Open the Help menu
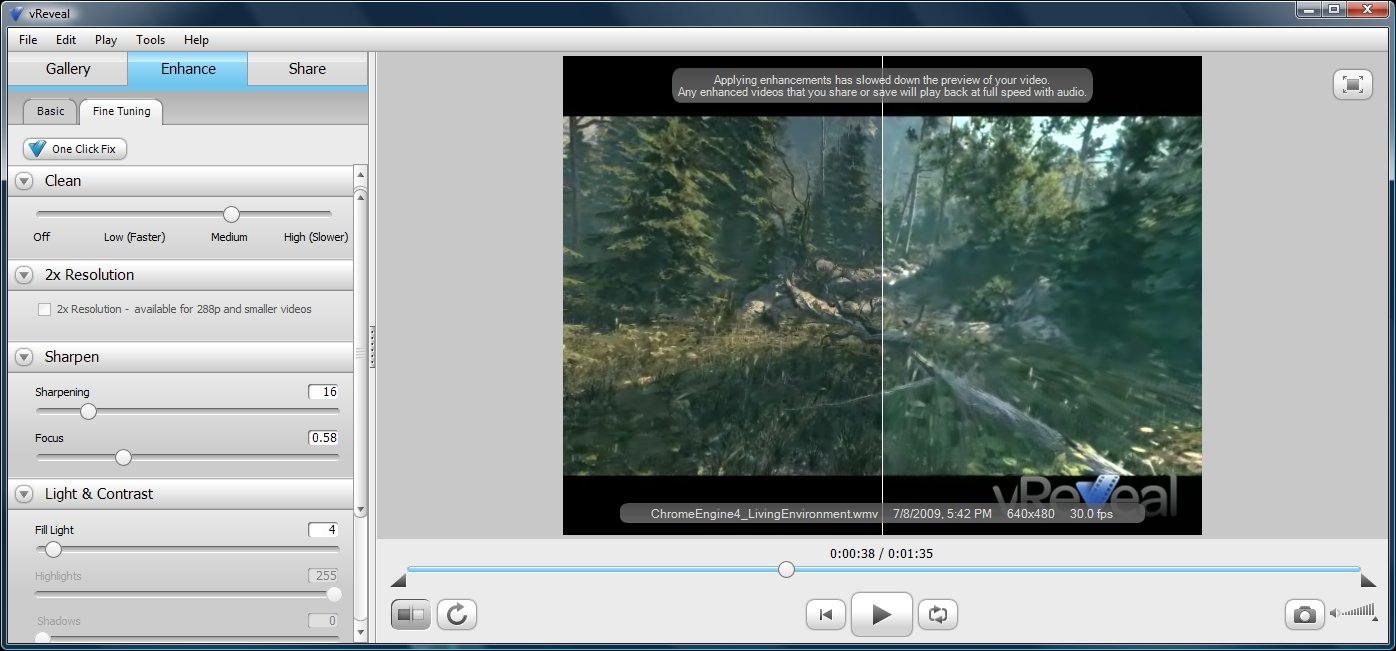 [196, 40]
